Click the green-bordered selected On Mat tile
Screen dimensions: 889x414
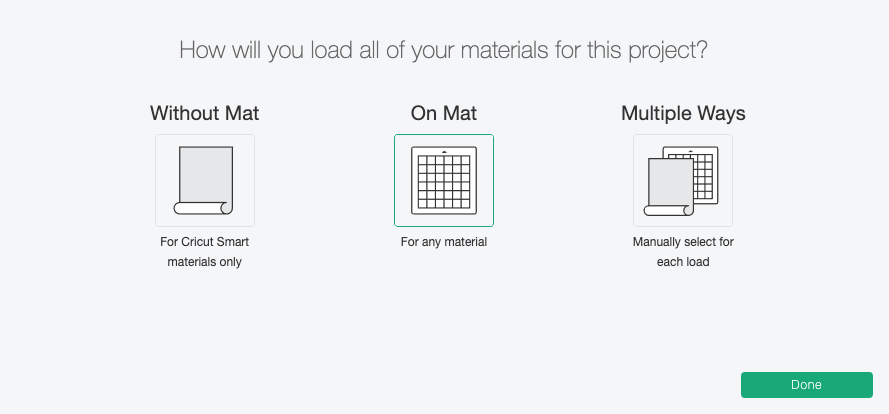pyautogui.click(x=444, y=180)
